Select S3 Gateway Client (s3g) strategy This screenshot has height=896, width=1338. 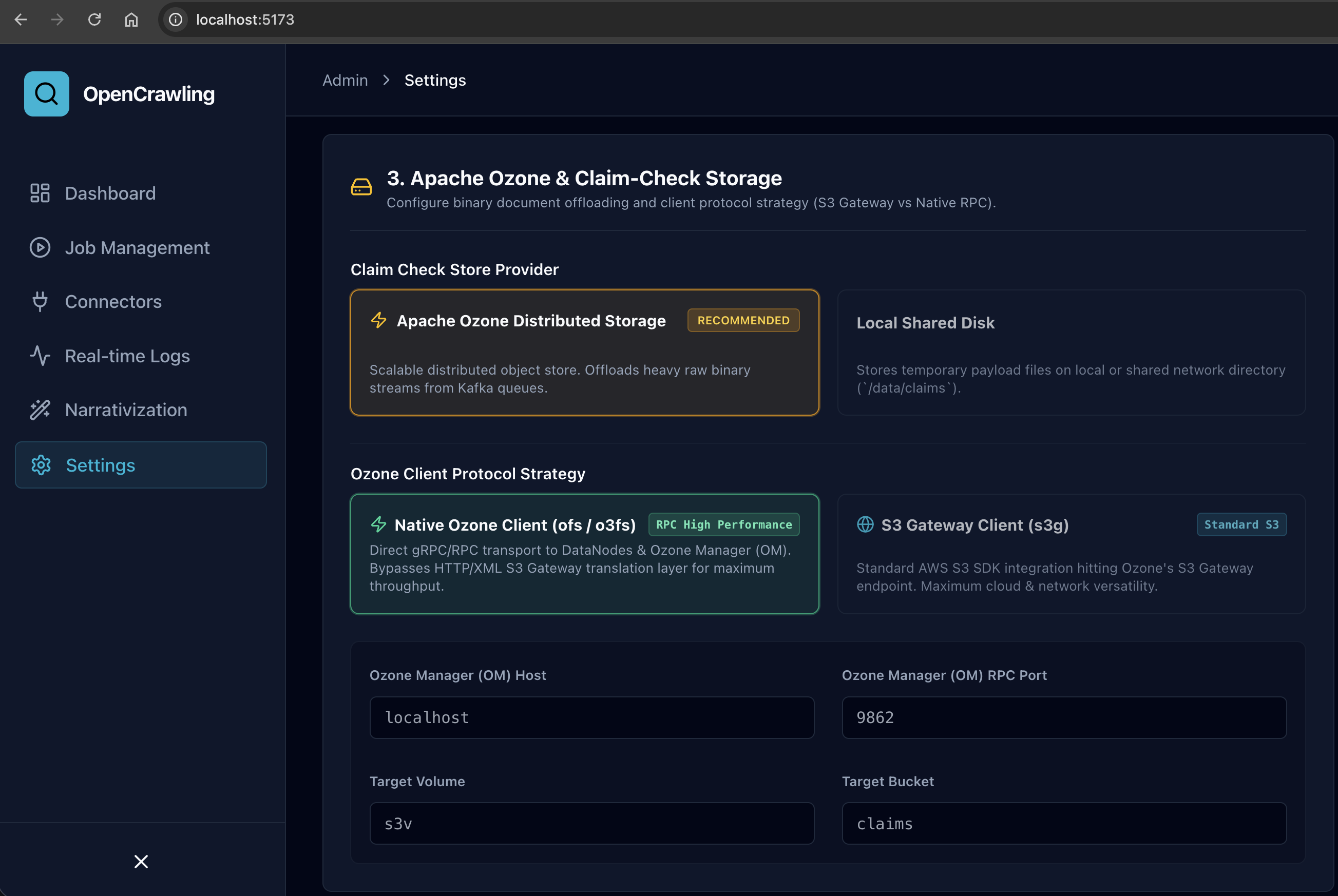point(1071,554)
